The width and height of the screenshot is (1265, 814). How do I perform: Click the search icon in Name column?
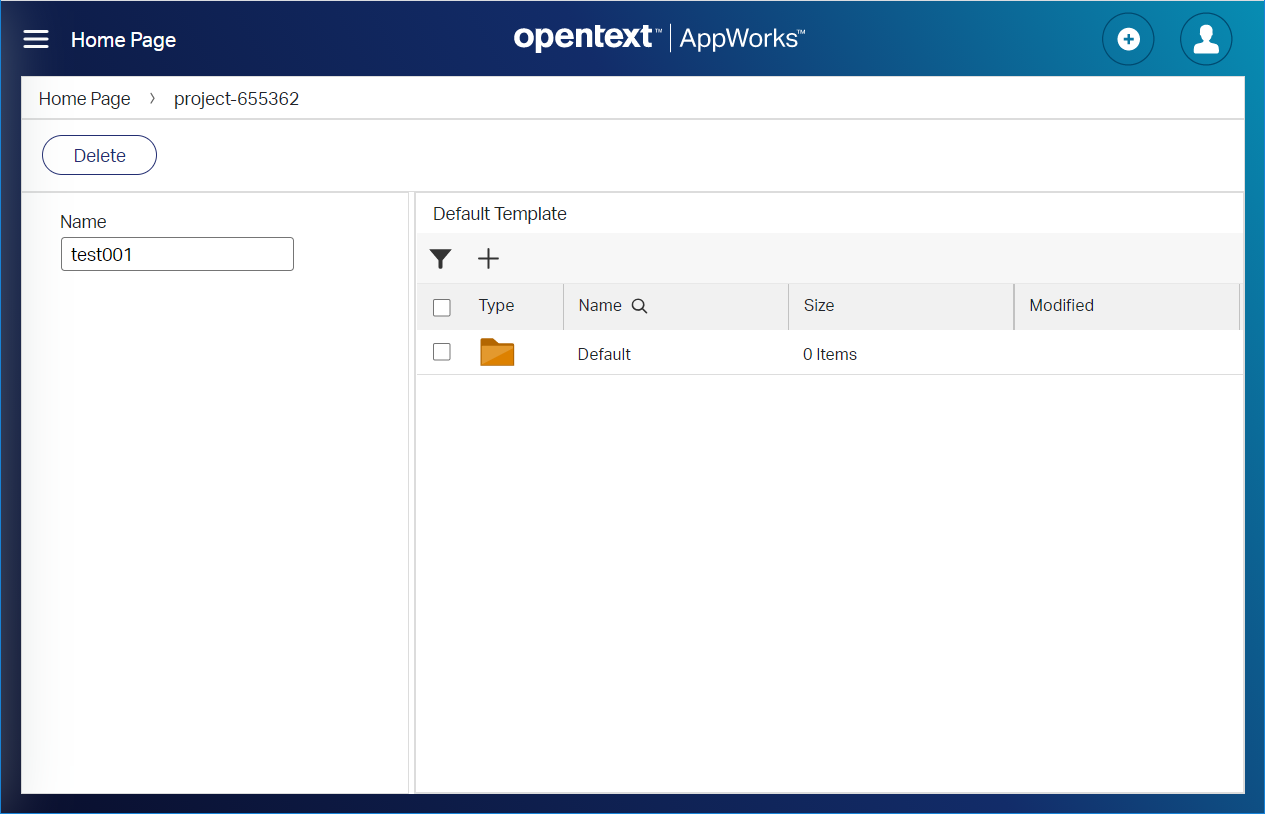(640, 307)
